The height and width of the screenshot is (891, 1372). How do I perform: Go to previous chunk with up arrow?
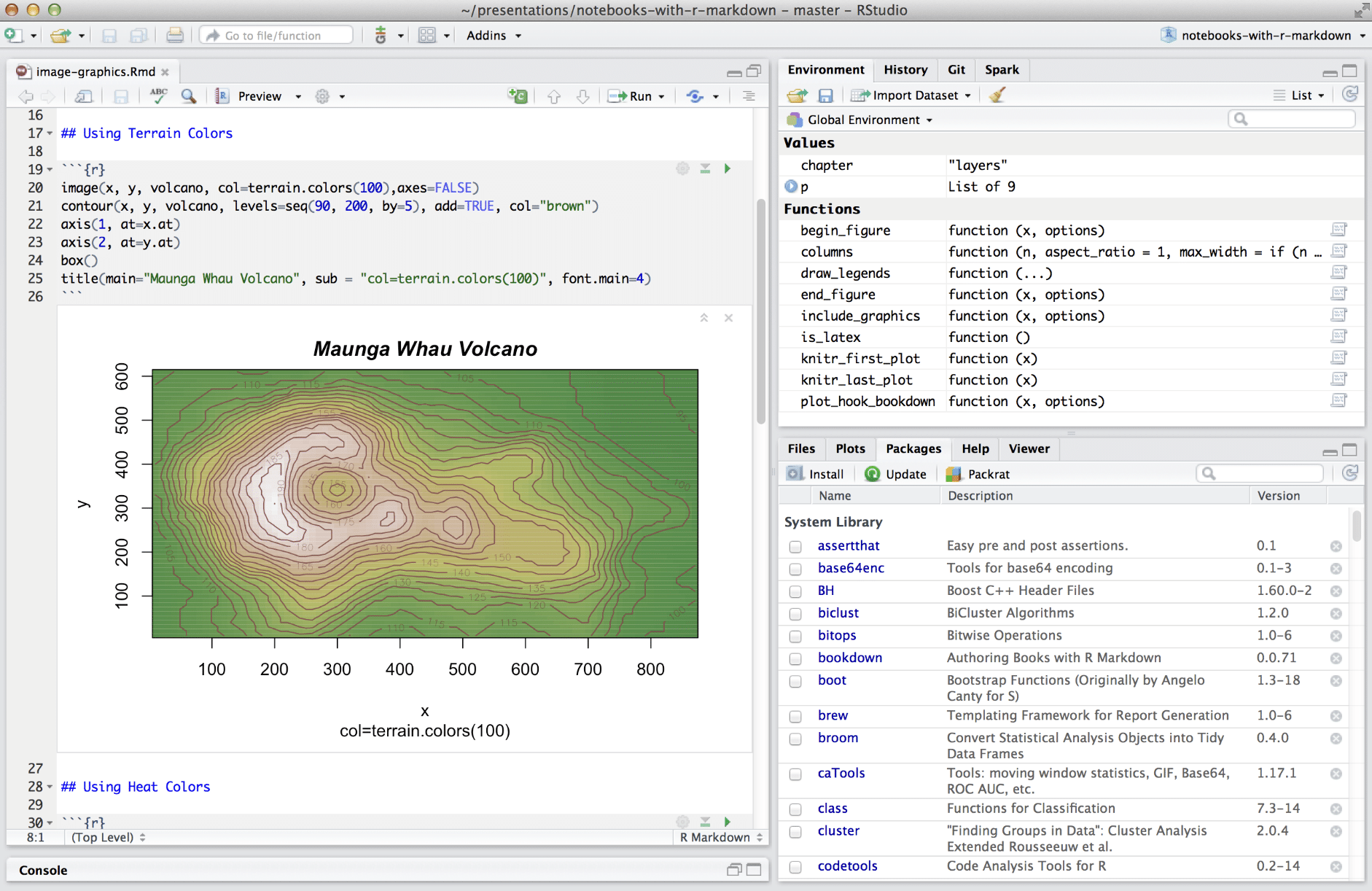click(554, 96)
